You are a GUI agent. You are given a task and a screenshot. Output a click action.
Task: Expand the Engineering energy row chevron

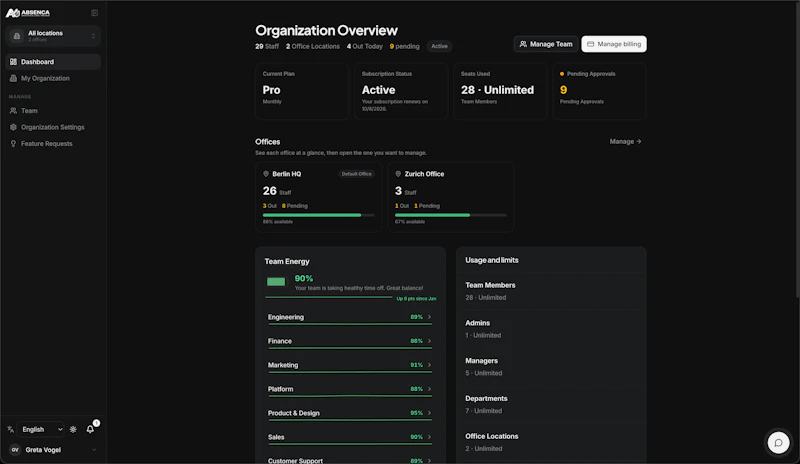point(430,317)
